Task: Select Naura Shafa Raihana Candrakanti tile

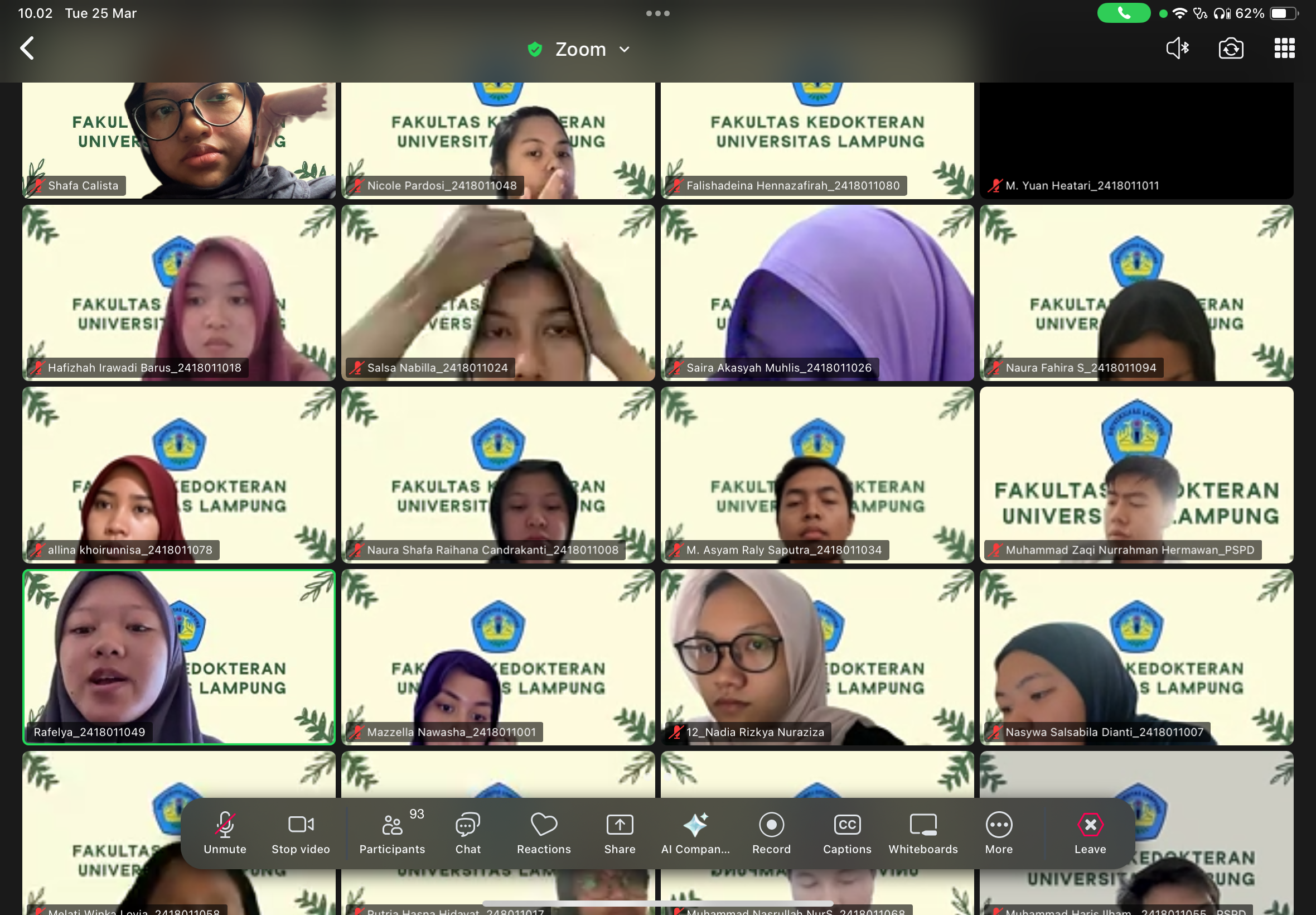Action: 498,475
